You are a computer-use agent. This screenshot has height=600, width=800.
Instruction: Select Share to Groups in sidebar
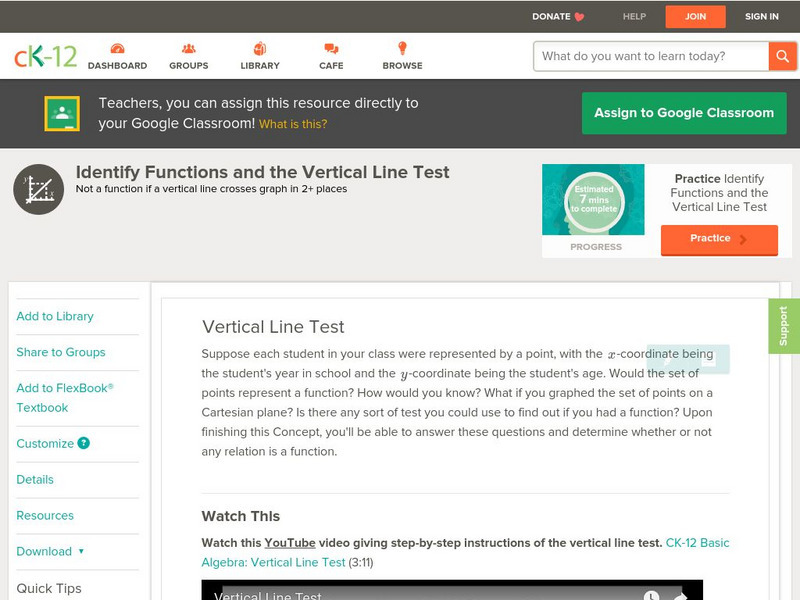point(61,352)
